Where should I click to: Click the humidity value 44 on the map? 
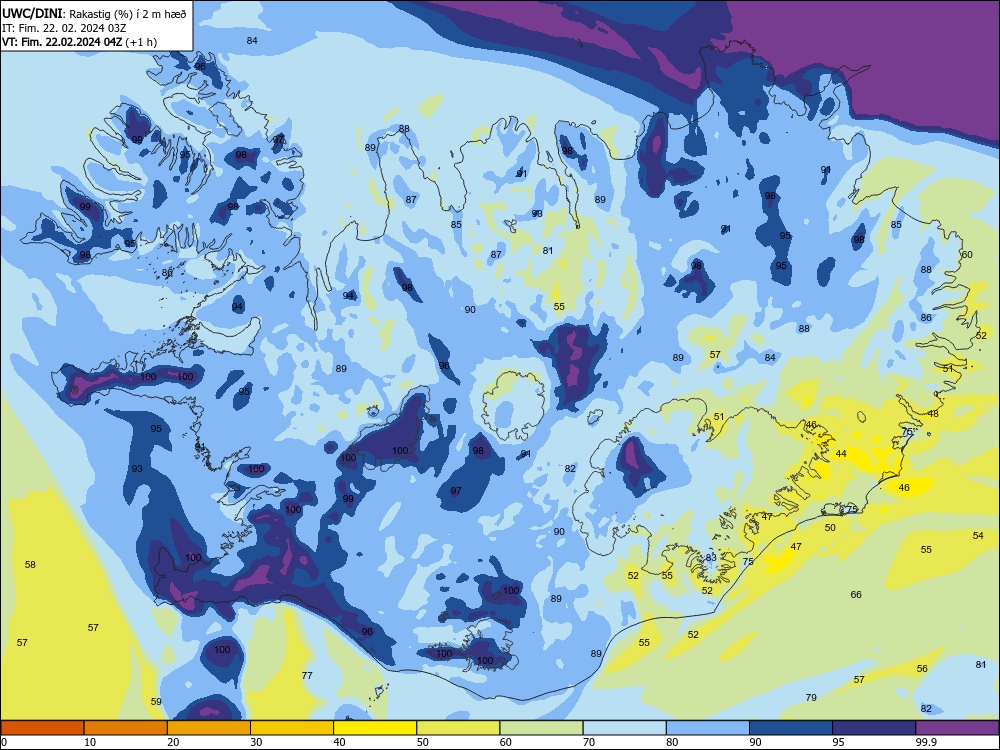coord(841,453)
